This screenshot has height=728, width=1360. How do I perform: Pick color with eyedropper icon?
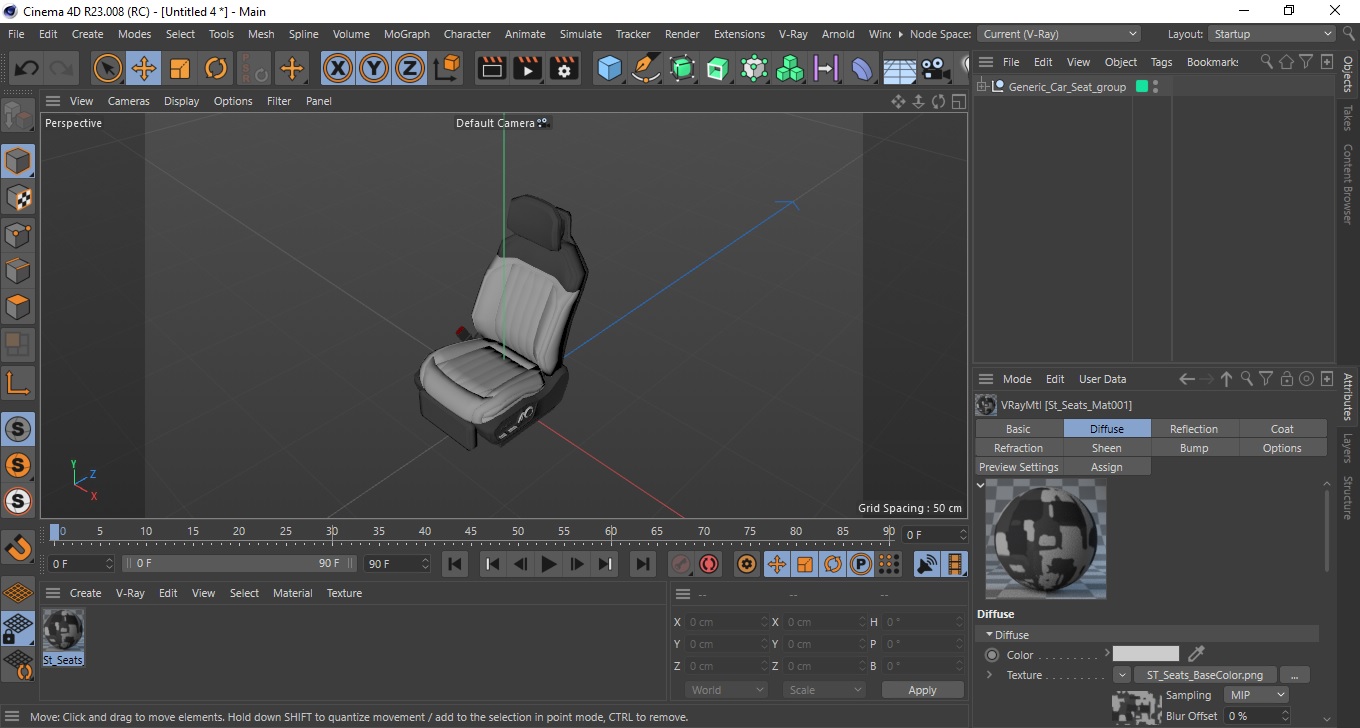1196,654
